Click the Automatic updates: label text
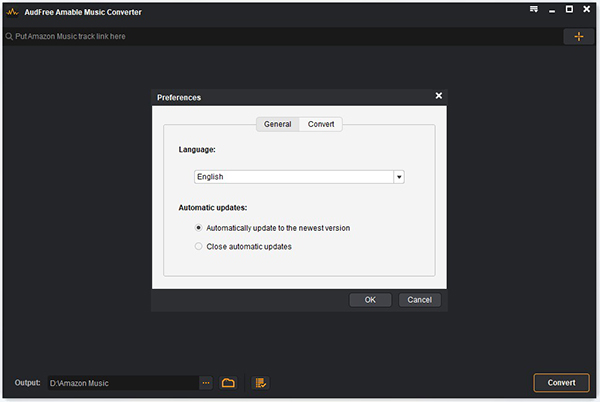 pos(213,208)
